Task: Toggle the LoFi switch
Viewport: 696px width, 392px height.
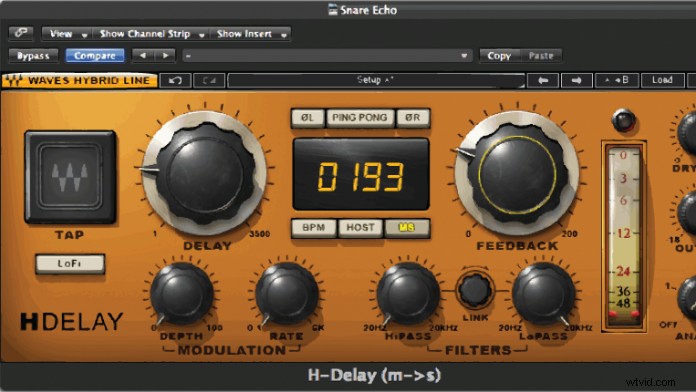Action: (70, 264)
